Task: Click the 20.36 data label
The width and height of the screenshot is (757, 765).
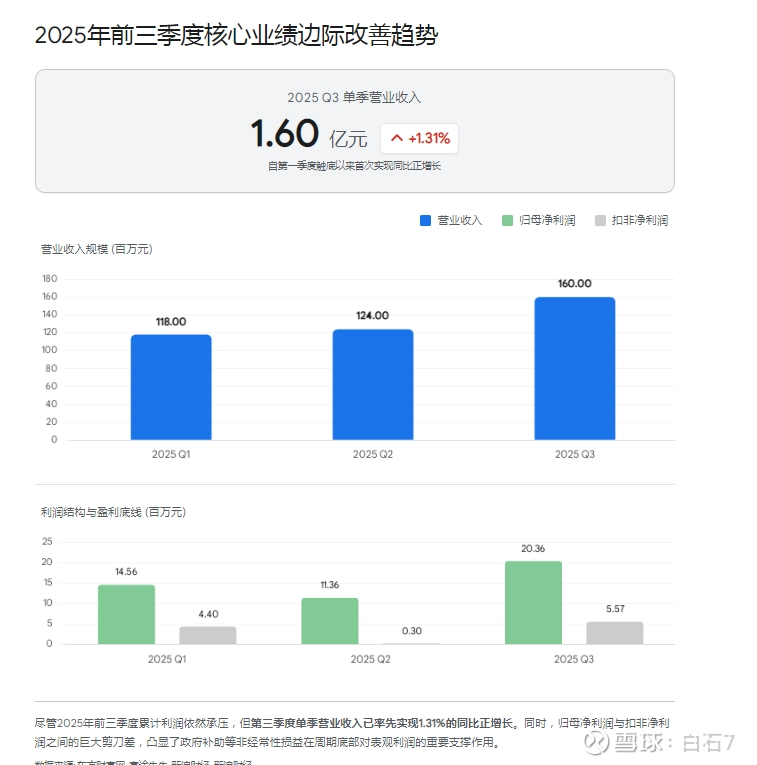Action: point(533,549)
